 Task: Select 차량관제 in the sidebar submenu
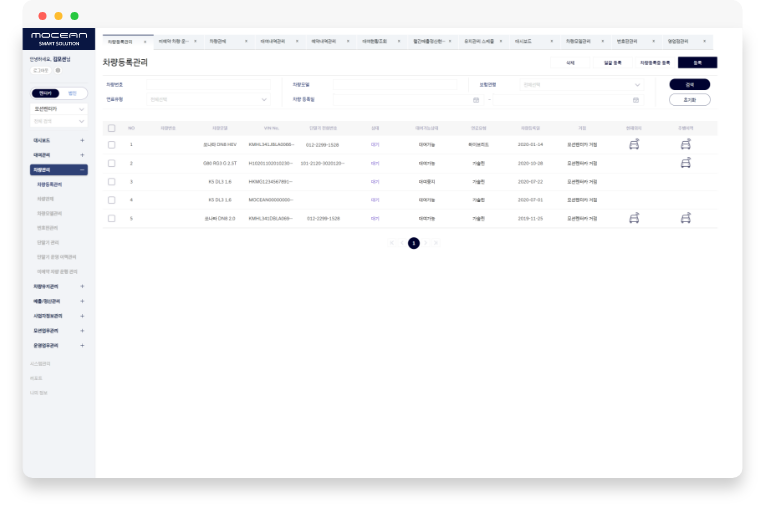(46, 199)
